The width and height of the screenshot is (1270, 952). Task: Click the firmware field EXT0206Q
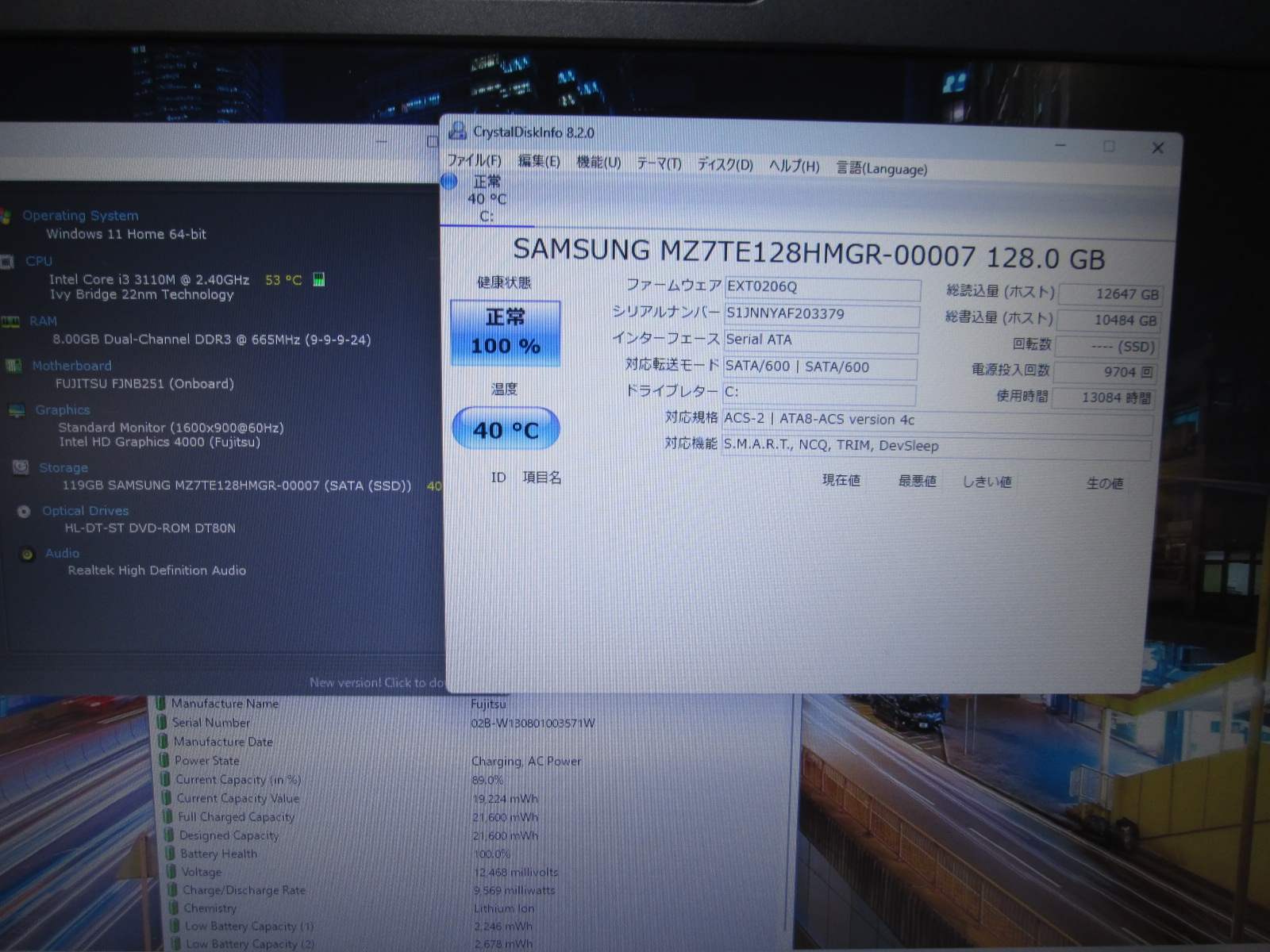tap(822, 287)
